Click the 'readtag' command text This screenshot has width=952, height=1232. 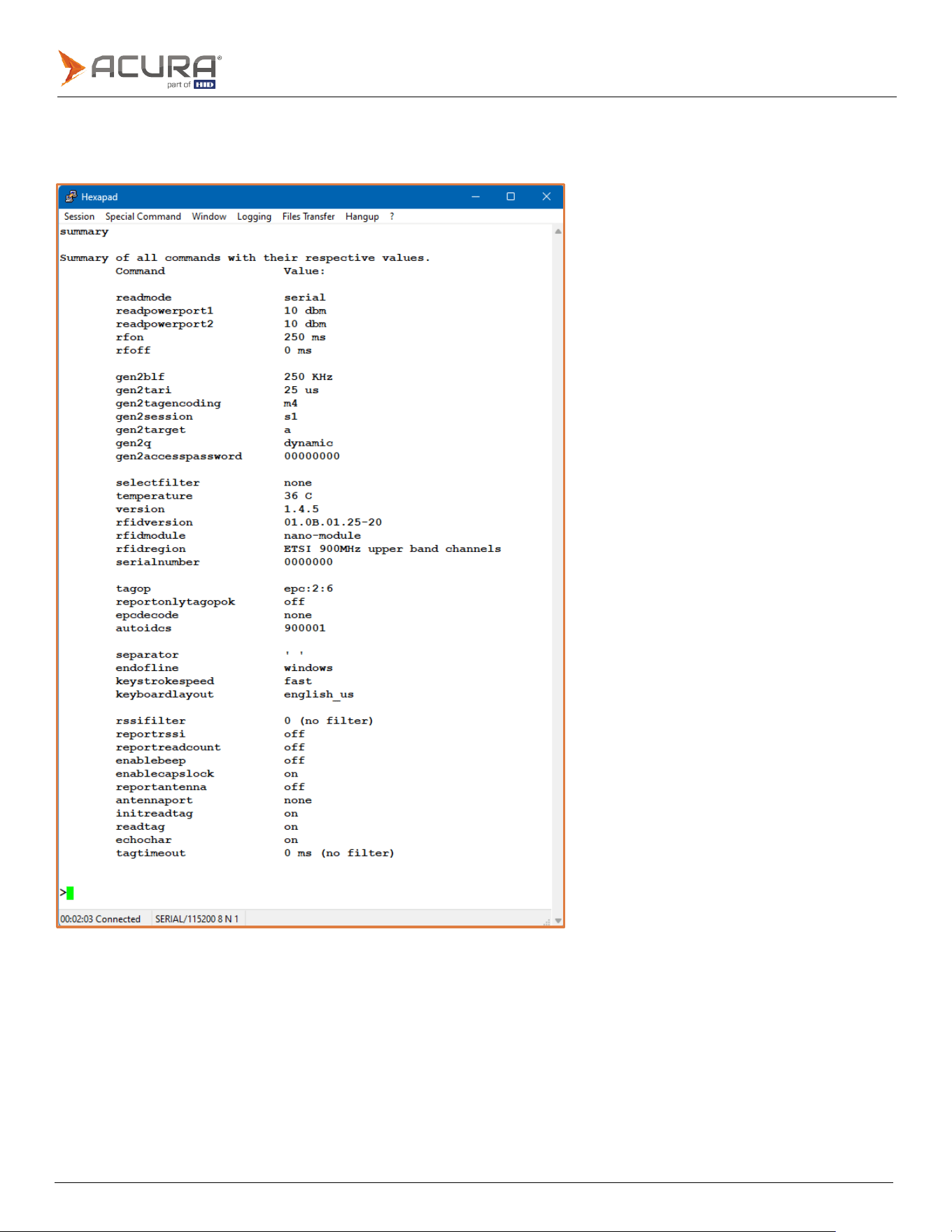pos(140,828)
